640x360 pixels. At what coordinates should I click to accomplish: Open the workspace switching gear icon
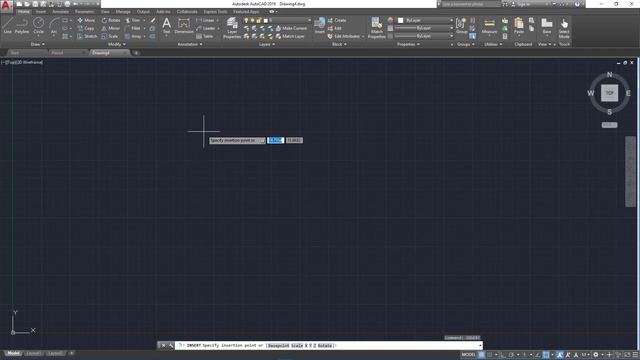coord(596,355)
